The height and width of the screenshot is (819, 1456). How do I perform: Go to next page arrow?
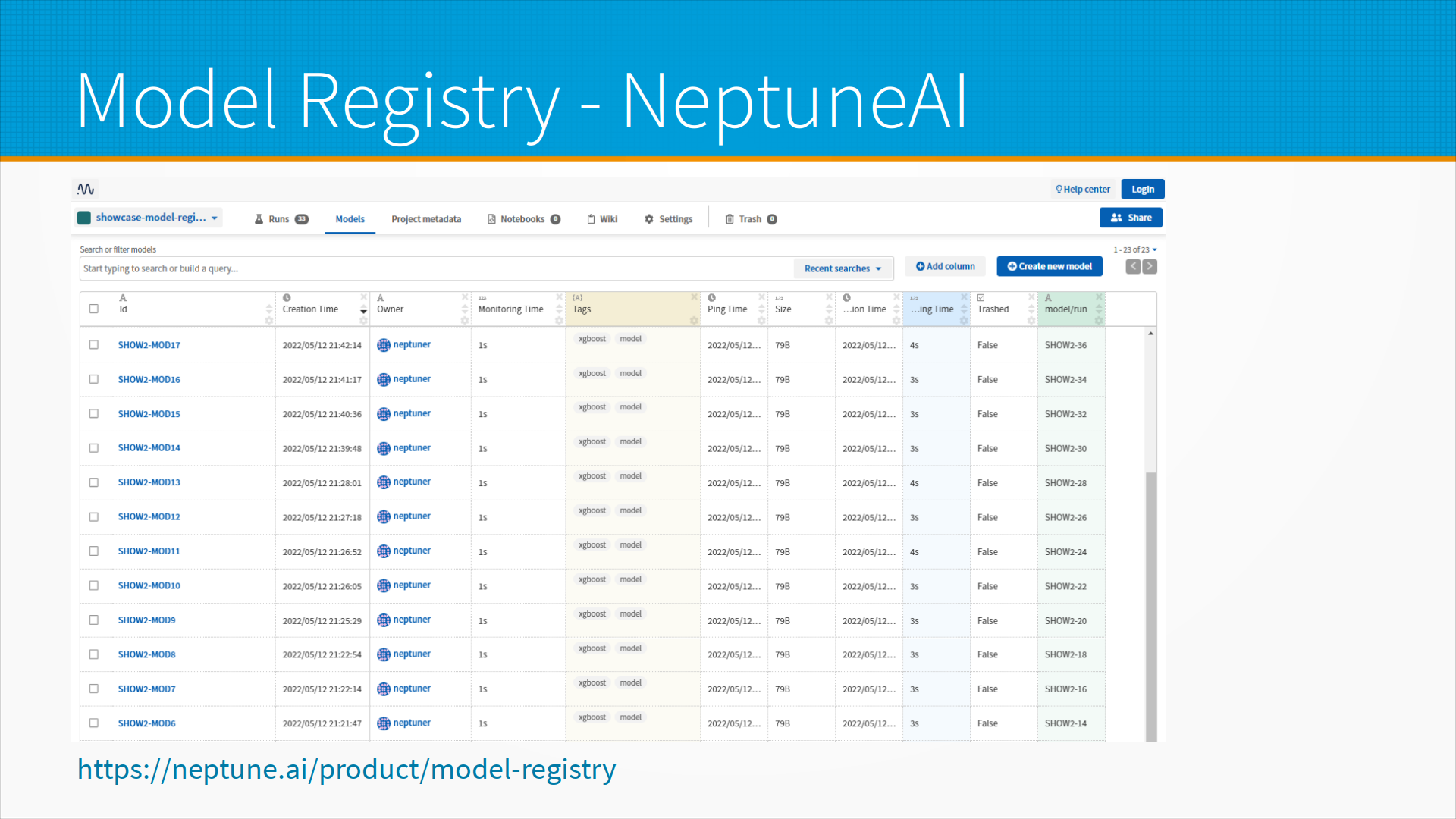click(1150, 266)
